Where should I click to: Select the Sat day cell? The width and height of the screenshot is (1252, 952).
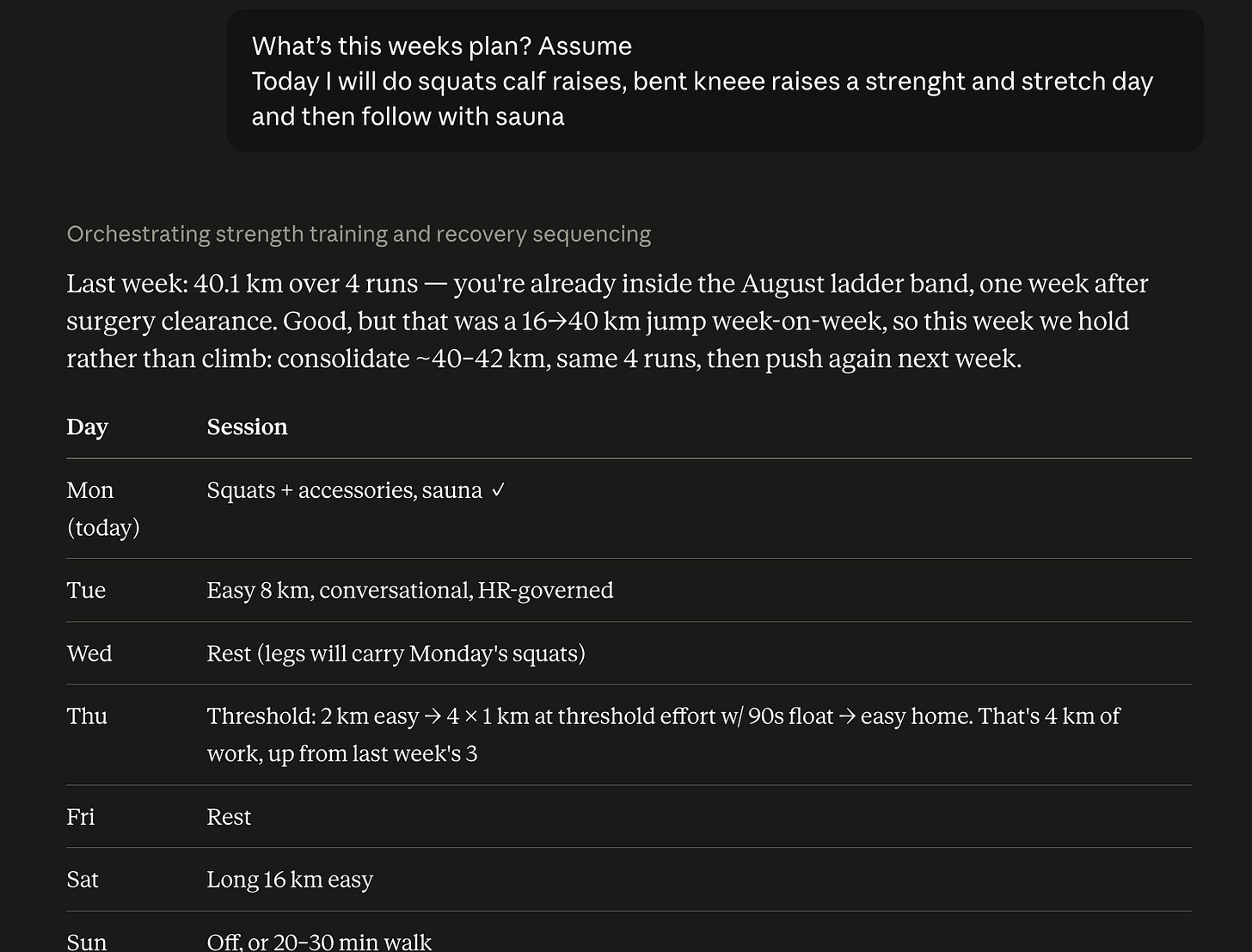click(83, 880)
